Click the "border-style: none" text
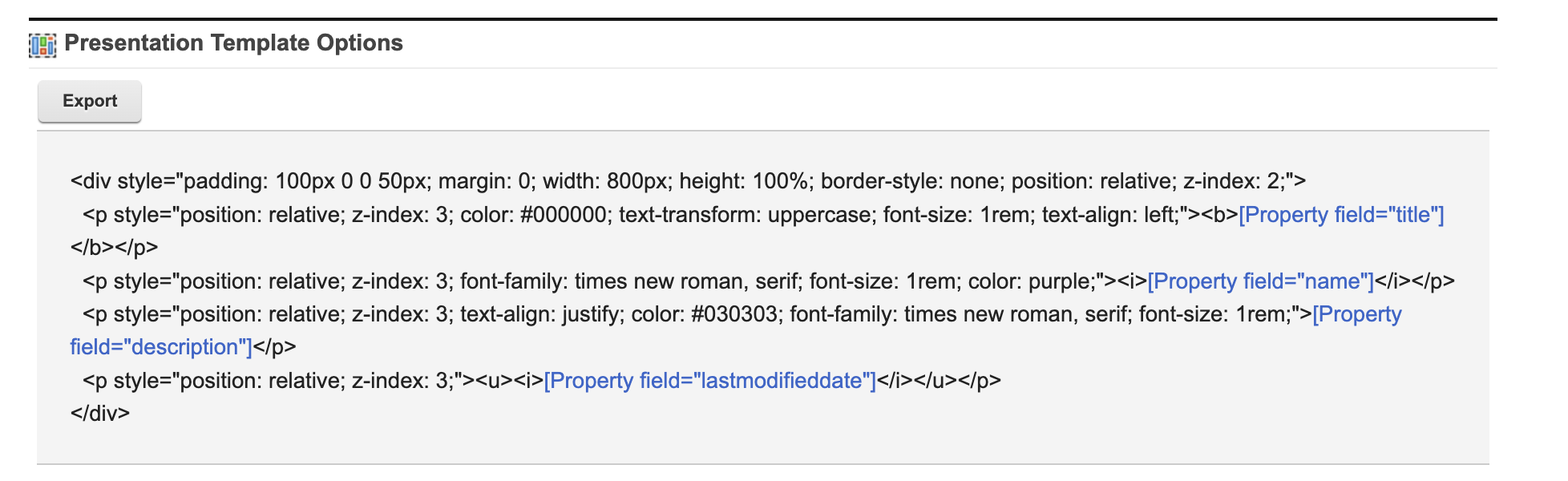Image resolution: width=1568 pixels, height=481 pixels. 910,181
